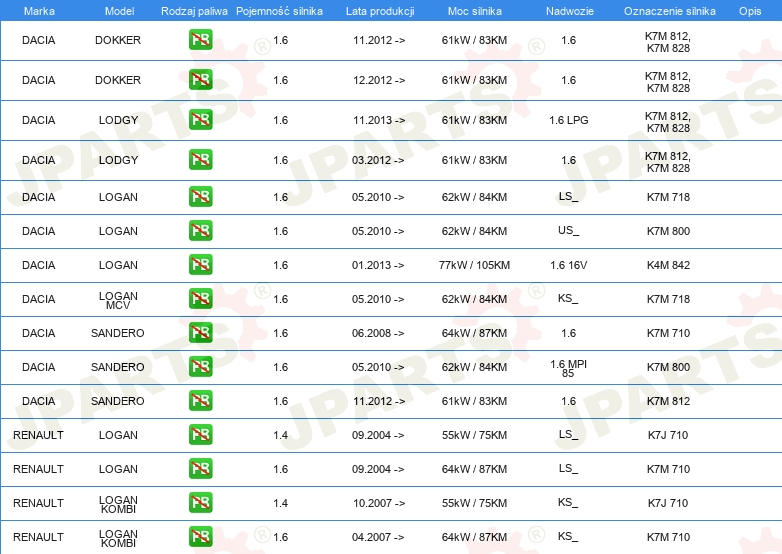
Task: Click the Rodzaj paliwa column header
Action: click(x=193, y=11)
